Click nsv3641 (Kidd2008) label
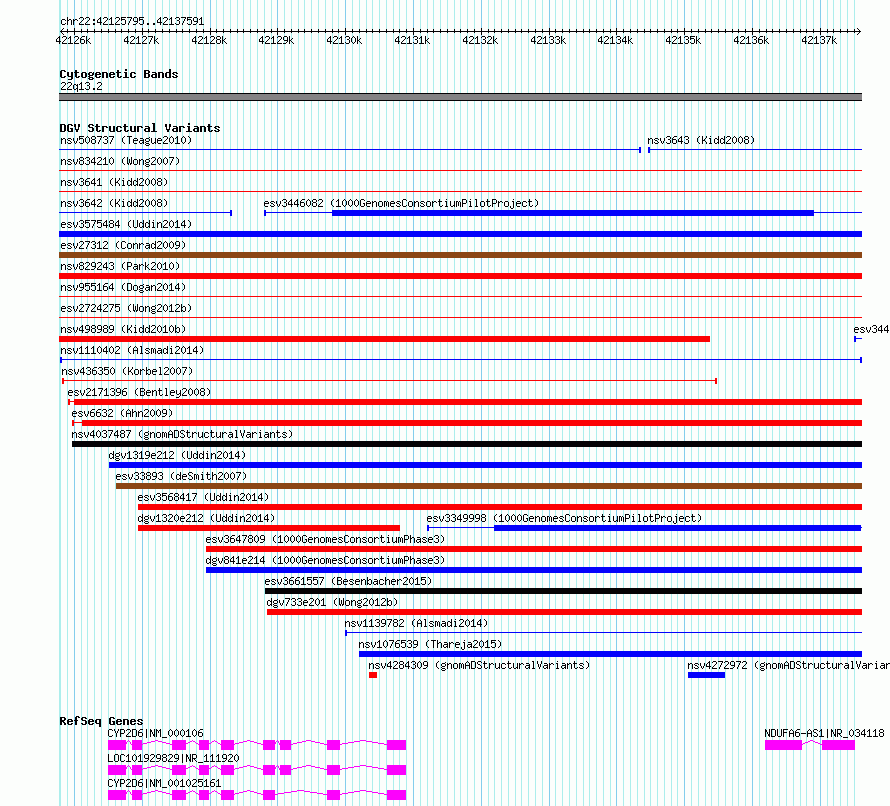 coord(114,182)
